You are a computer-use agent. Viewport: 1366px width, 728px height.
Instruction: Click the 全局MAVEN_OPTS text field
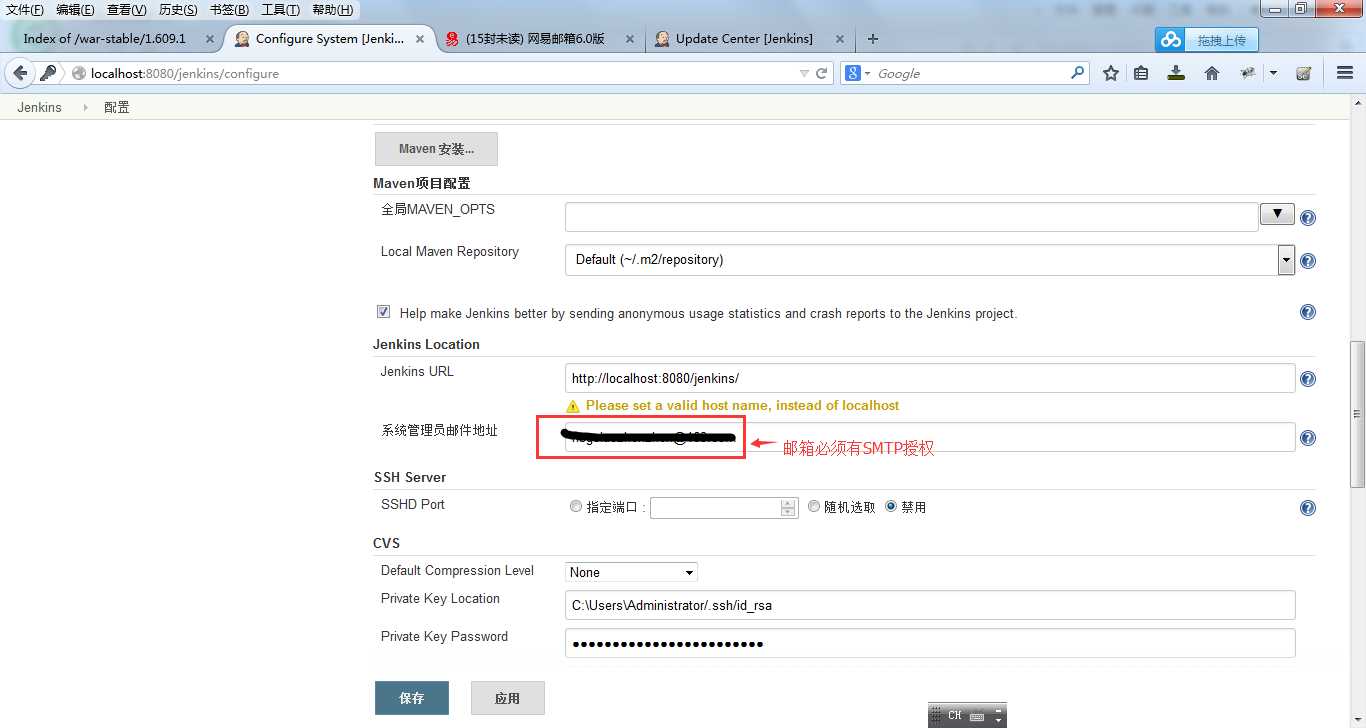pyautogui.click(x=911, y=217)
